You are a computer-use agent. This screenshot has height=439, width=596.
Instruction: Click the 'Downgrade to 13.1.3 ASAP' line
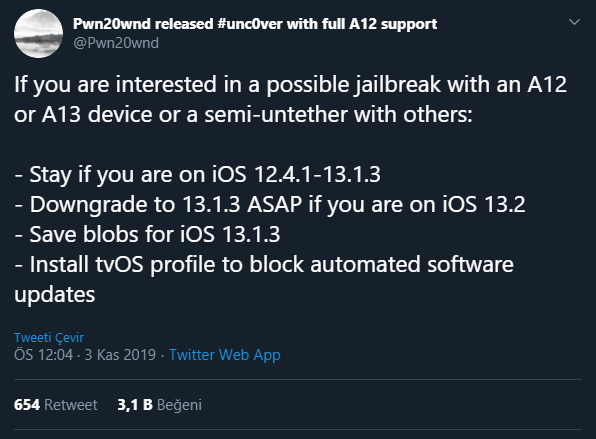pyautogui.click(x=270, y=204)
